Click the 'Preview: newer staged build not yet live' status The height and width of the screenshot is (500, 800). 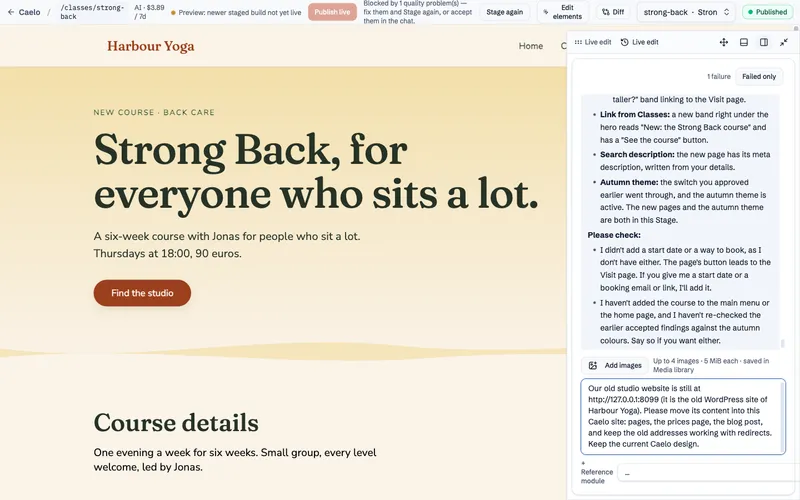[236, 12]
